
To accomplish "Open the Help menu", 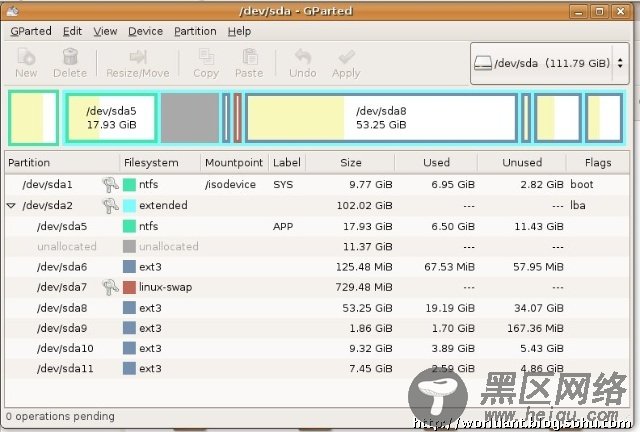I will (239, 31).
